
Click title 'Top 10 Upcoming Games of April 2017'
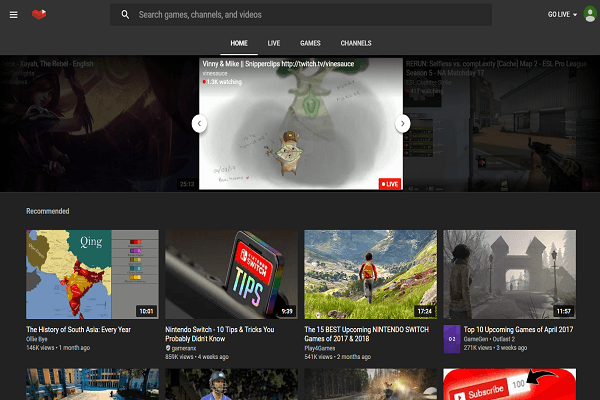(518, 330)
